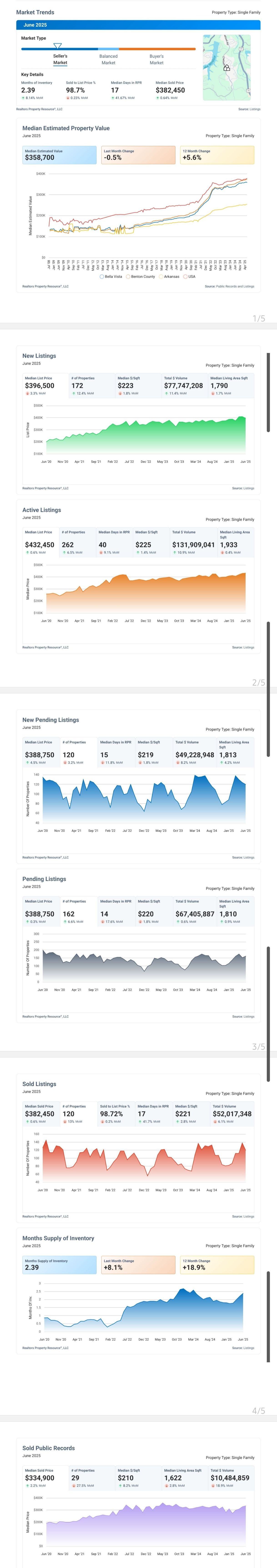Click the +18.9% 12 Month Change card
The height and width of the screenshot is (1568, 277).
pyautogui.click(x=217, y=1265)
